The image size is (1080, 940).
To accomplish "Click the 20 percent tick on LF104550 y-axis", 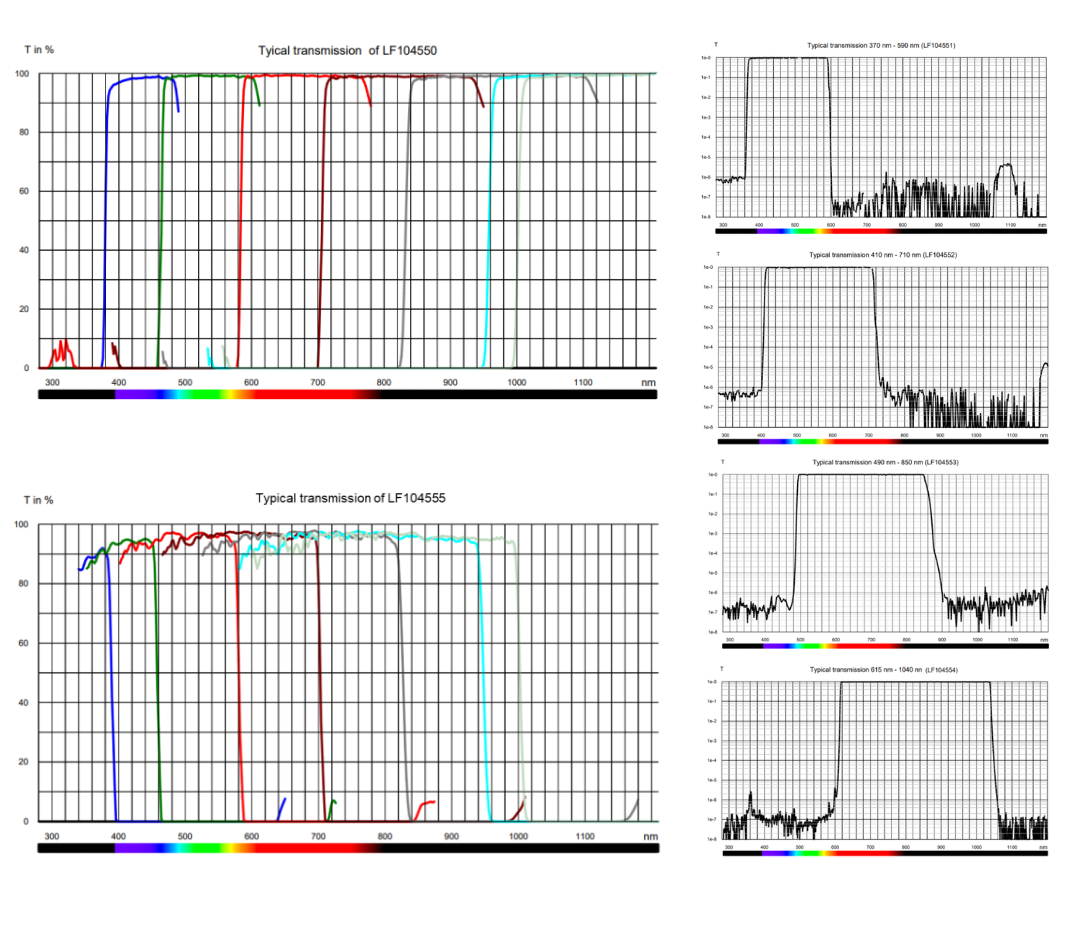I will [24, 309].
